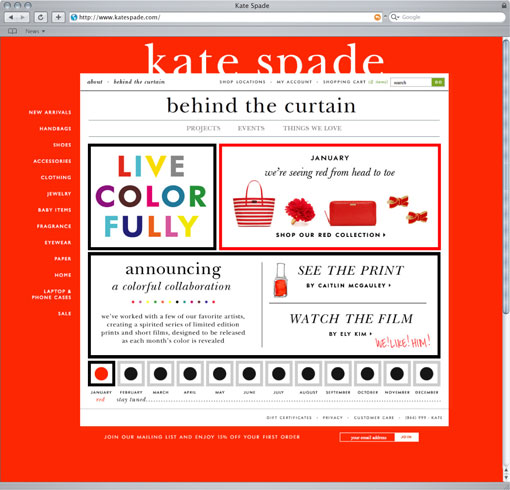Image resolution: width=510 pixels, height=490 pixels.
Task: Select Laptop & Phone Cases in the sidebar
Action: click(x=52, y=294)
